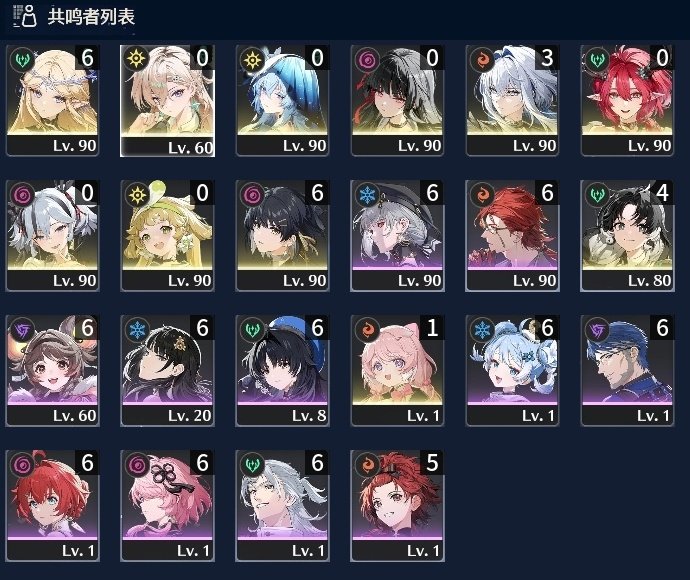The width and height of the screenshot is (690, 580).
Task: Select the red ponytail character with chain 5
Action: pyautogui.click(x=397, y=506)
